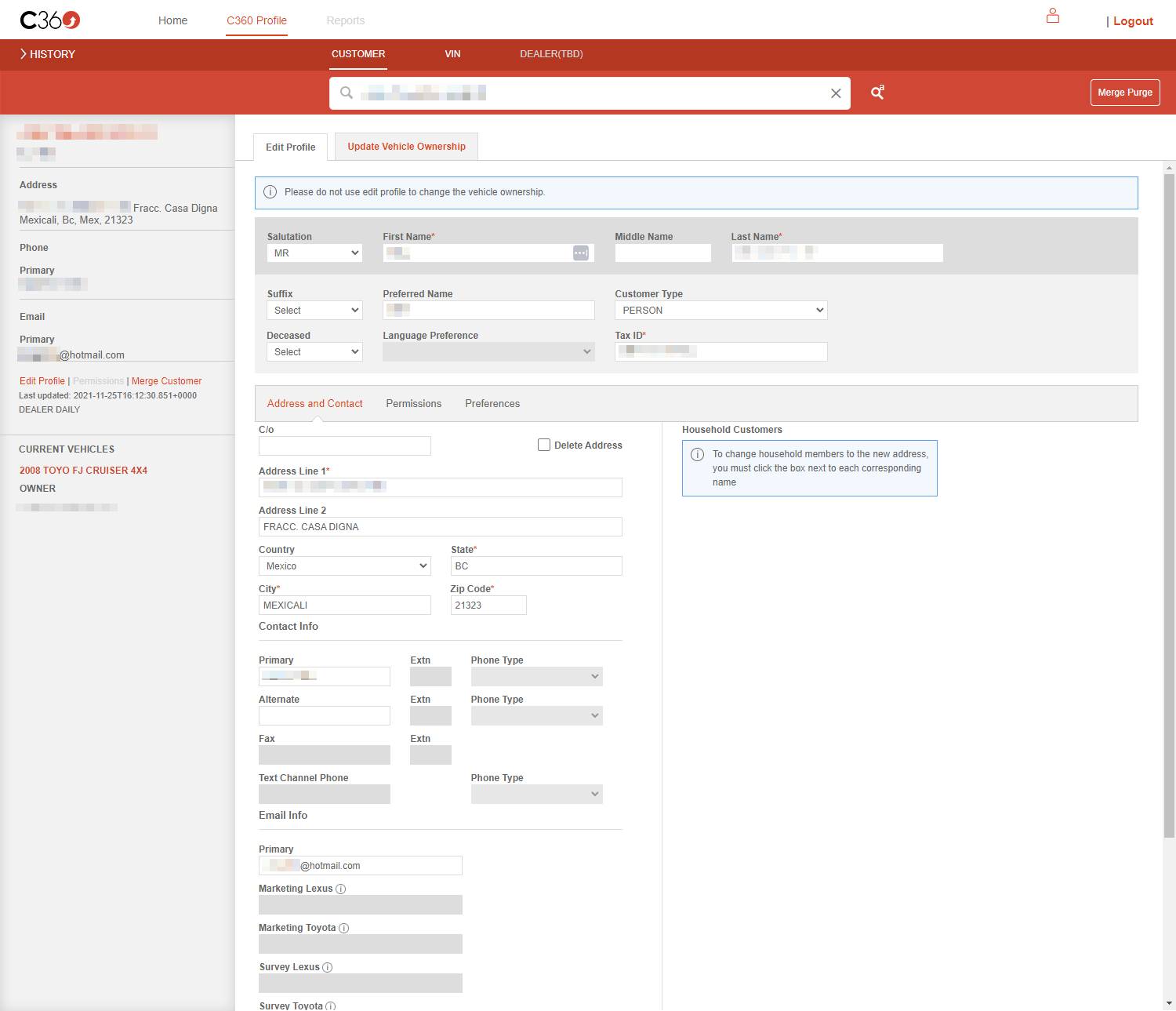The height and width of the screenshot is (1011, 1176).
Task: Click the Logout link
Action: click(x=1133, y=21)
